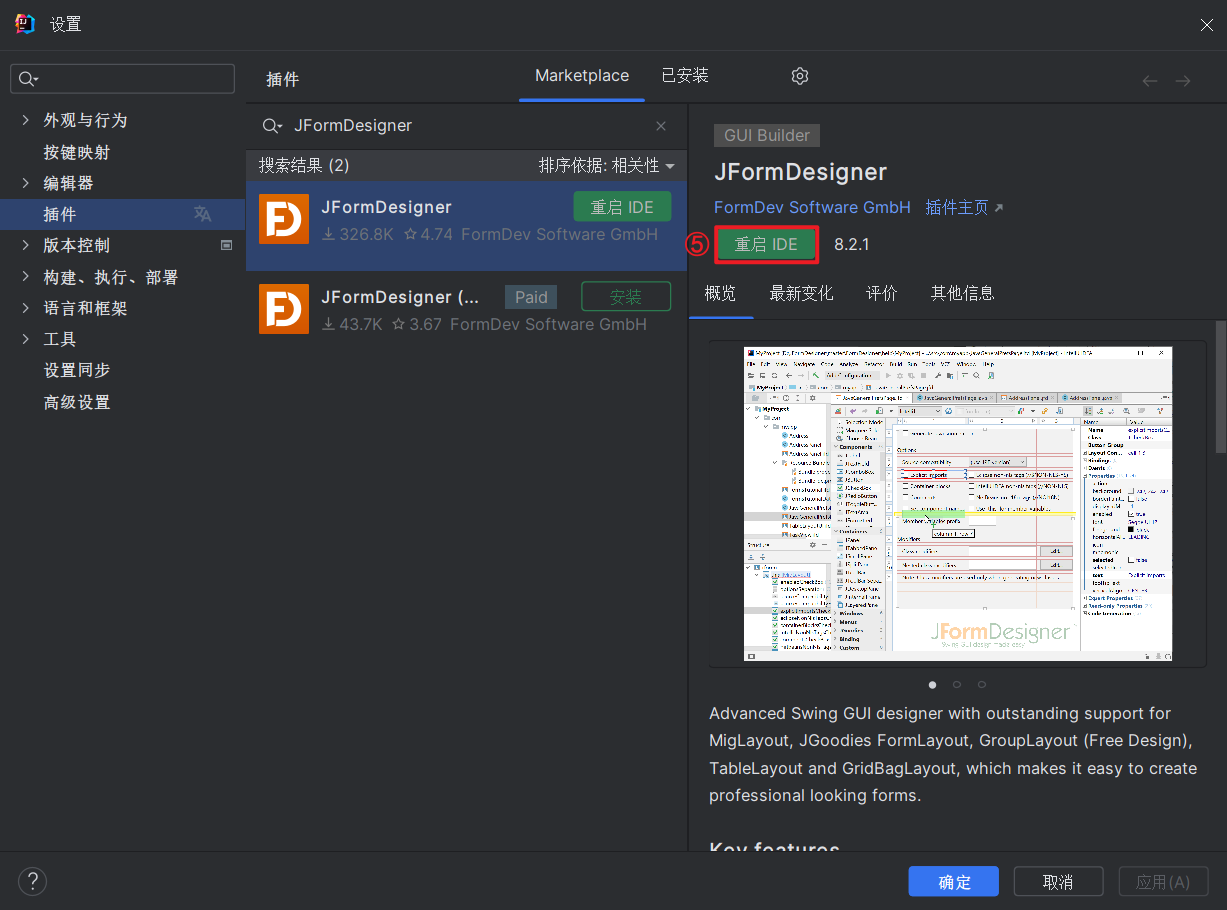The image size is (1227, 910).
Task: Click the settings search magnifier icon
Action: tap(28, 79)
